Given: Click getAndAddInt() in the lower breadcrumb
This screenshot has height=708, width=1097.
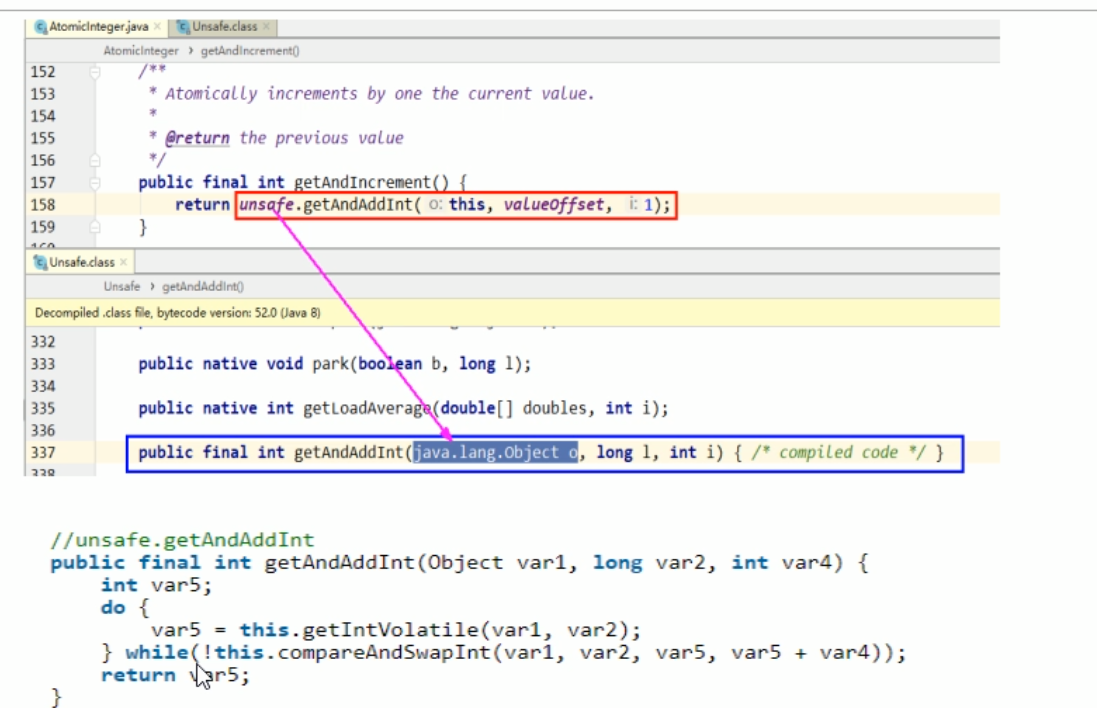Looking at the screenshot, I should pos(203,286).
